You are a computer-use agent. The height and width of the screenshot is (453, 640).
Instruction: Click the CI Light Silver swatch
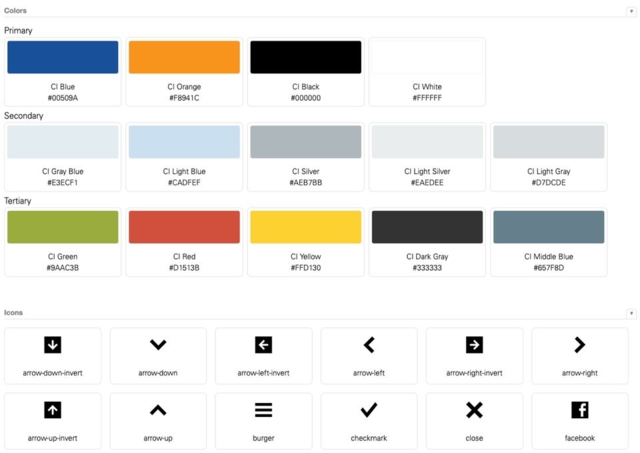pyautogui.click(x=427, y=142)
